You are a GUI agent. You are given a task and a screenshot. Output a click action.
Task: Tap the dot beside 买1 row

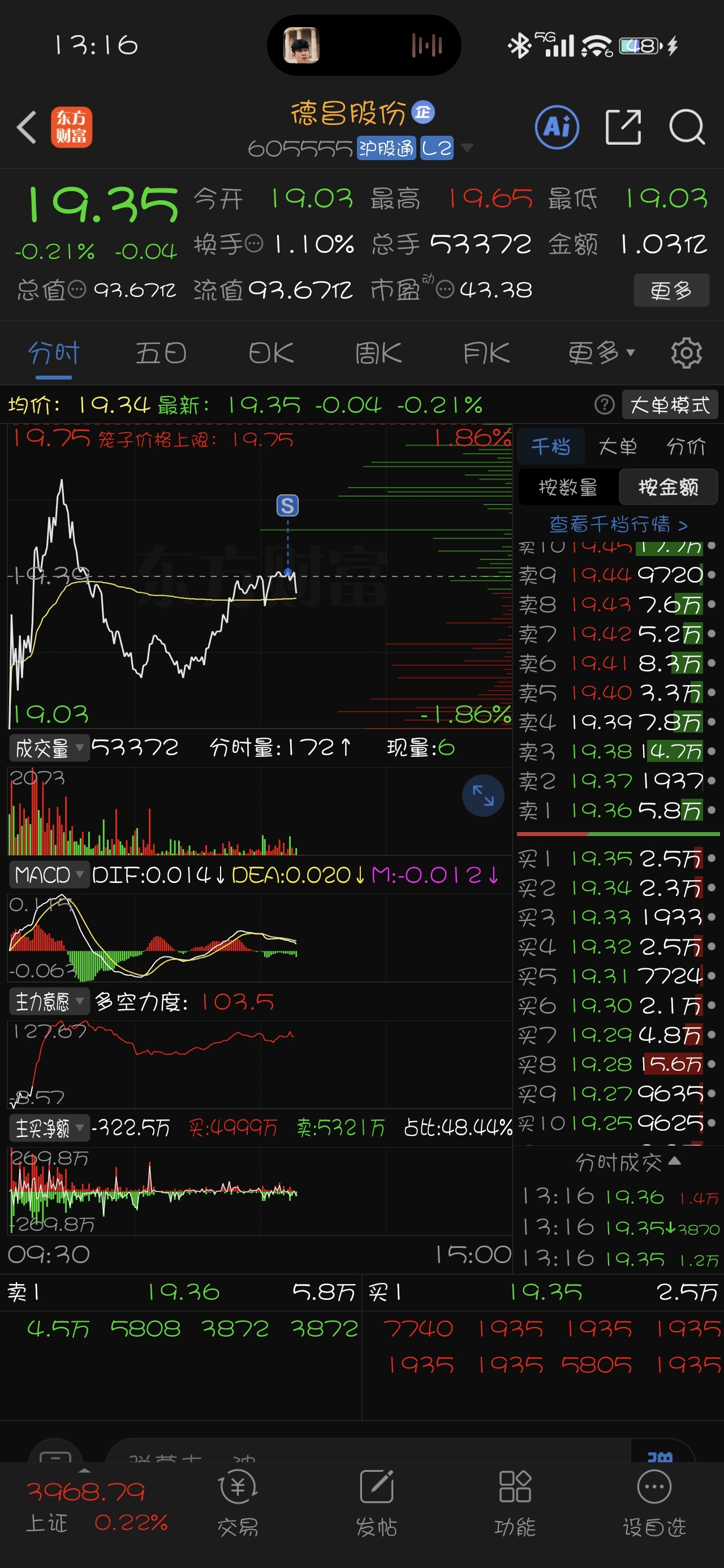712,858
